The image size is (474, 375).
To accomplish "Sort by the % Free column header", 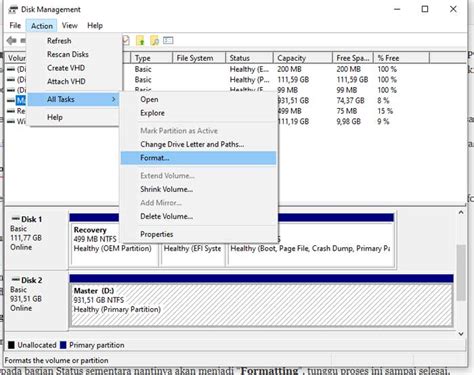I will pyautogui.click(x=401, y=58).
